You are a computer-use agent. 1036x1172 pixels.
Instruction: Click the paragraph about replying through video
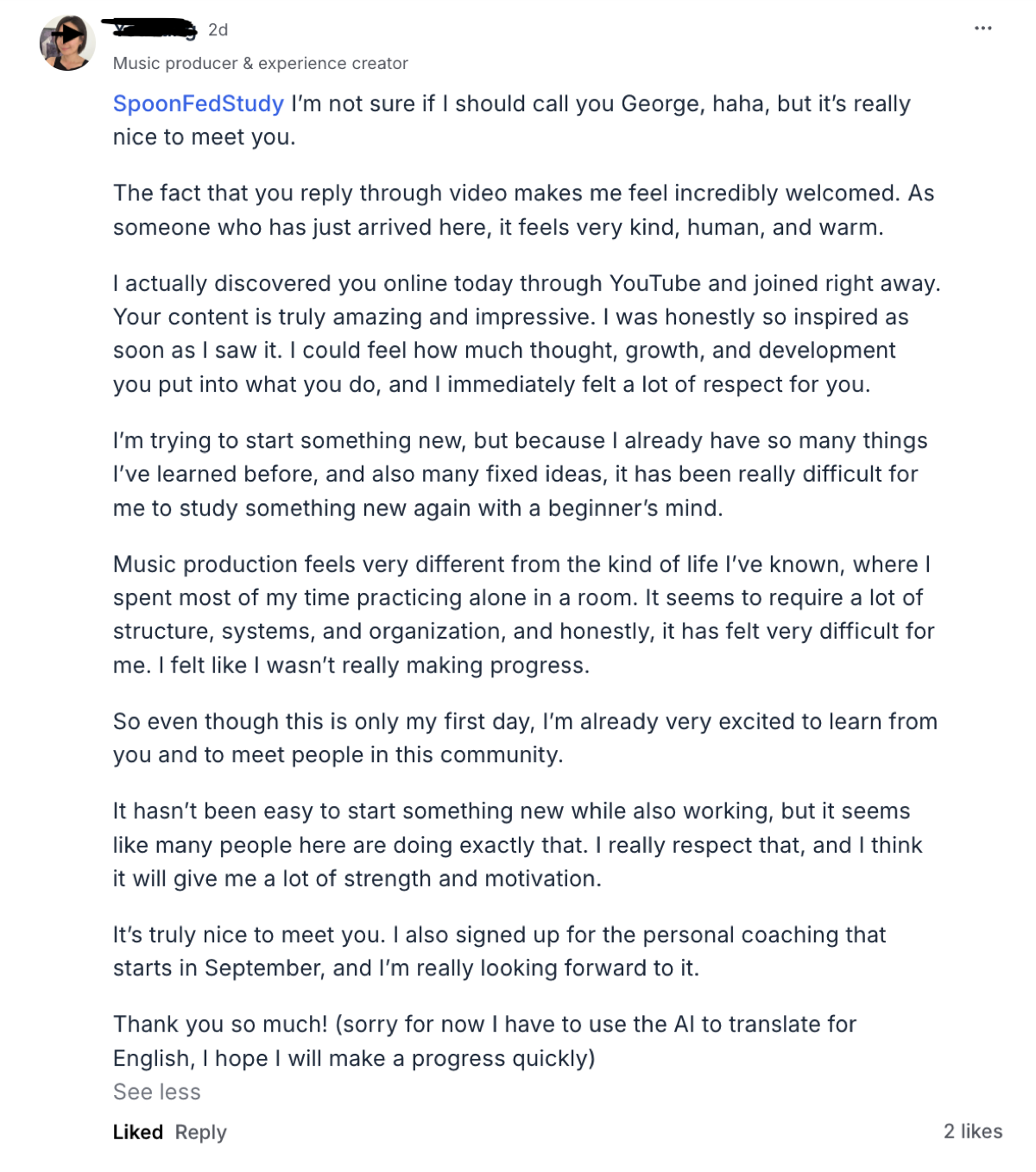[x=524, y=210]
